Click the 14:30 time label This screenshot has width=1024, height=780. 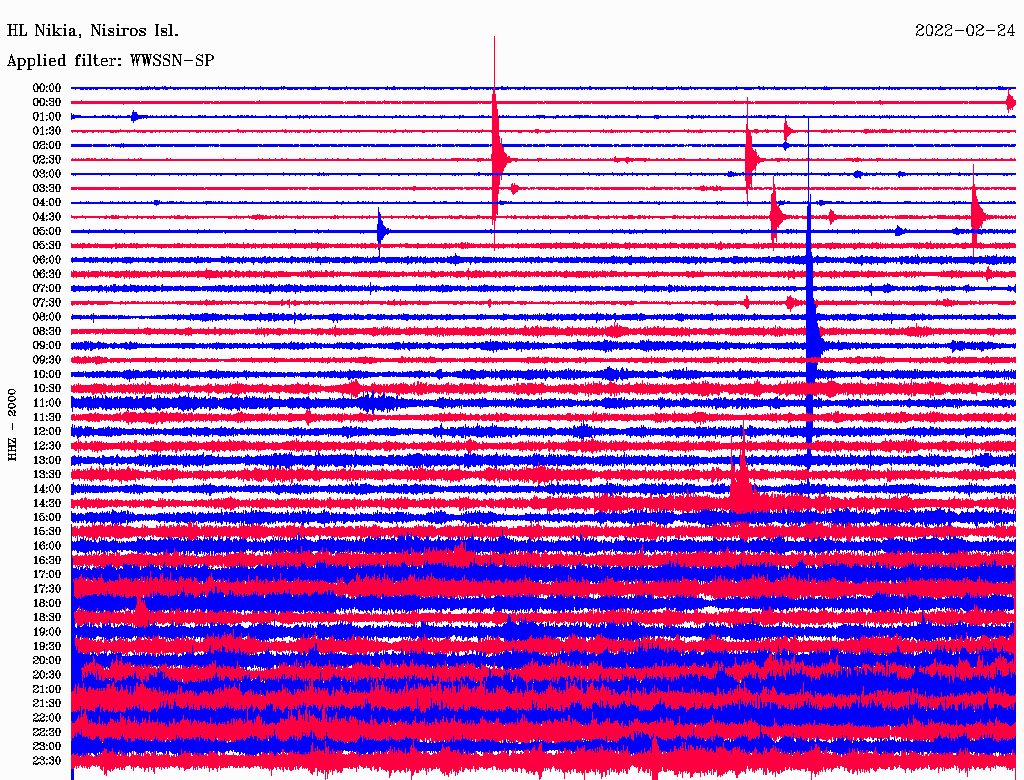(x=47, y=504)
